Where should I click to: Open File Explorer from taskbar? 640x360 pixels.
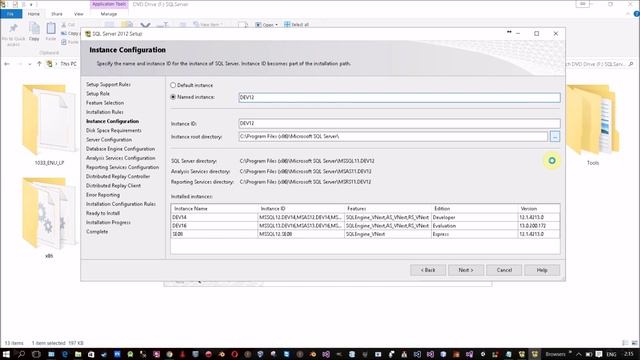coord(78,354)
